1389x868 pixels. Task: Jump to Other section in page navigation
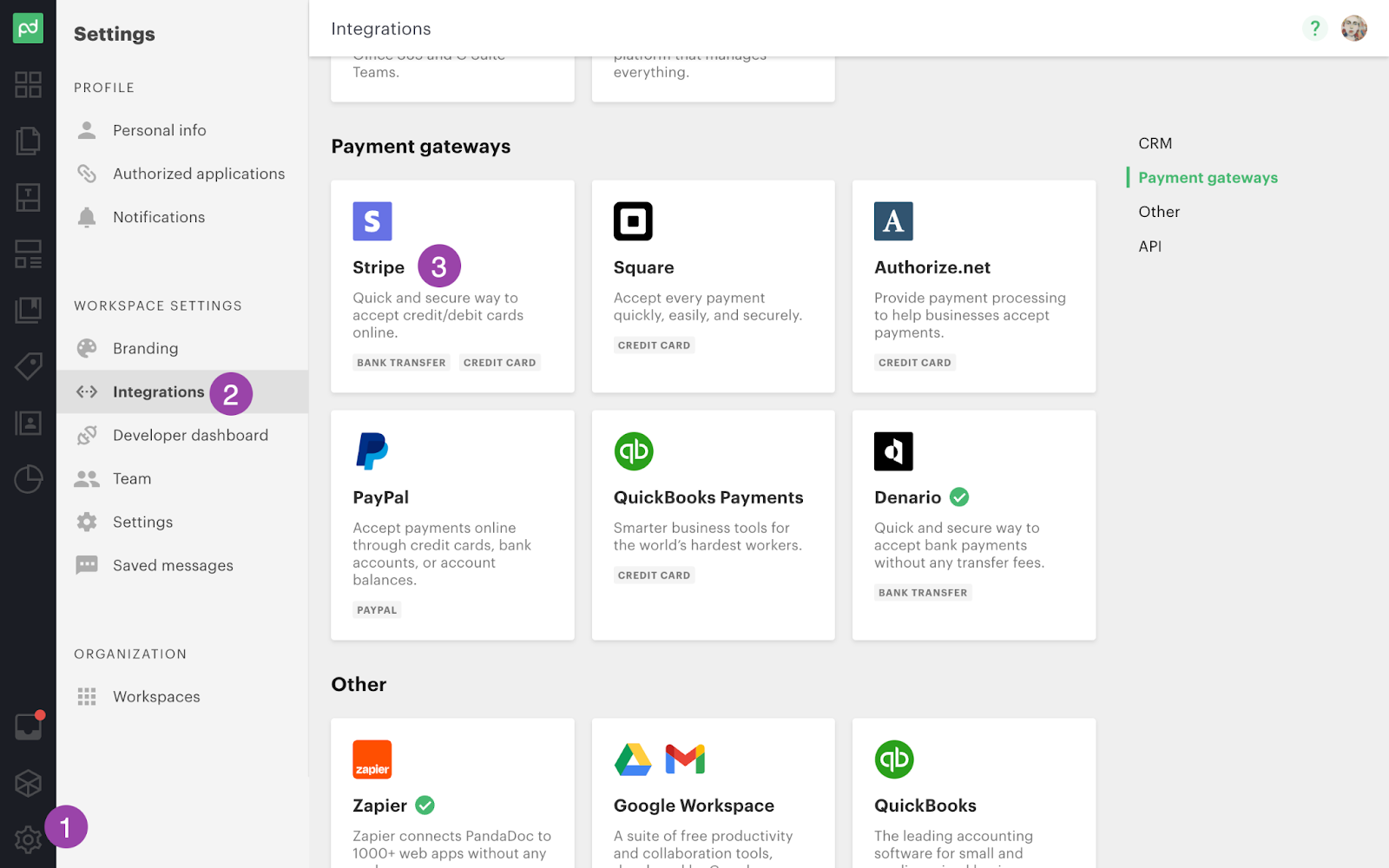[1159, 212]
